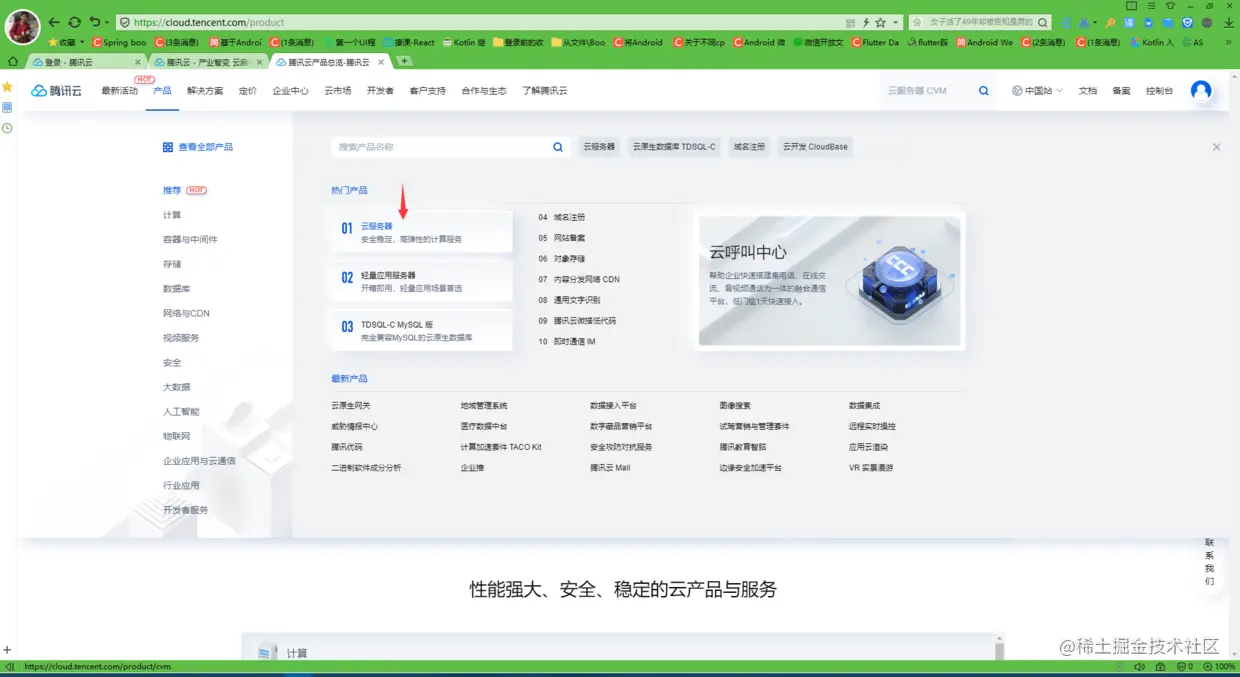Click the 联系我们 floating contact button
Image resolution: width=1240 pixels, height=677 pixels.
[x=1209, y=561]
